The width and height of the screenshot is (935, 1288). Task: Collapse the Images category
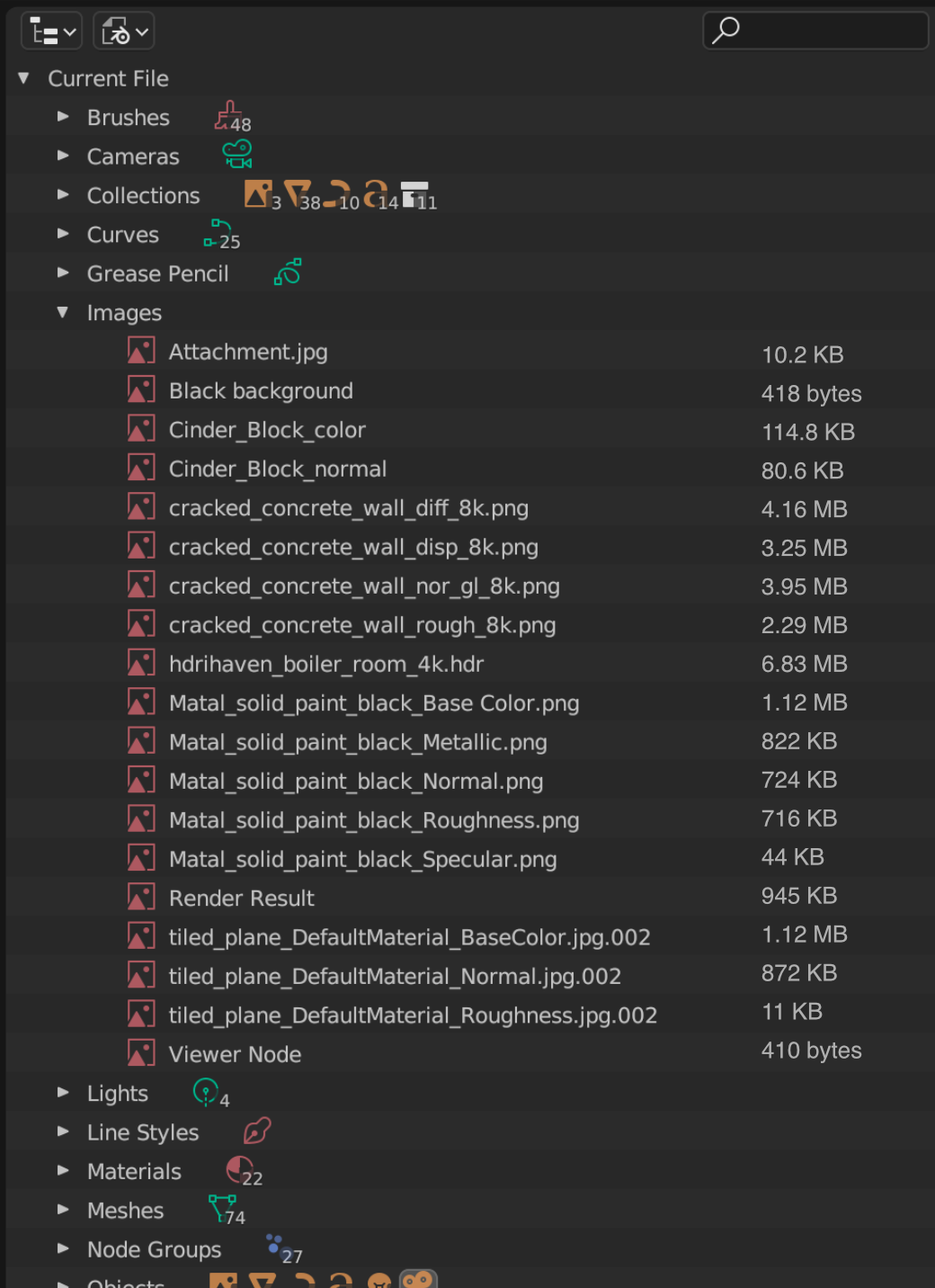(63, 312)
